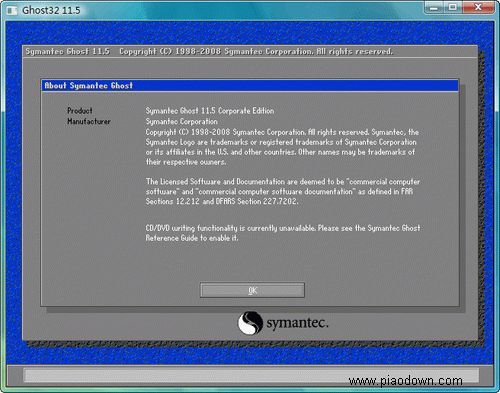Click the 'About Symantec Ghost' dialog title
The width and height of the screenshot is (500, 393).
[88, 86]
